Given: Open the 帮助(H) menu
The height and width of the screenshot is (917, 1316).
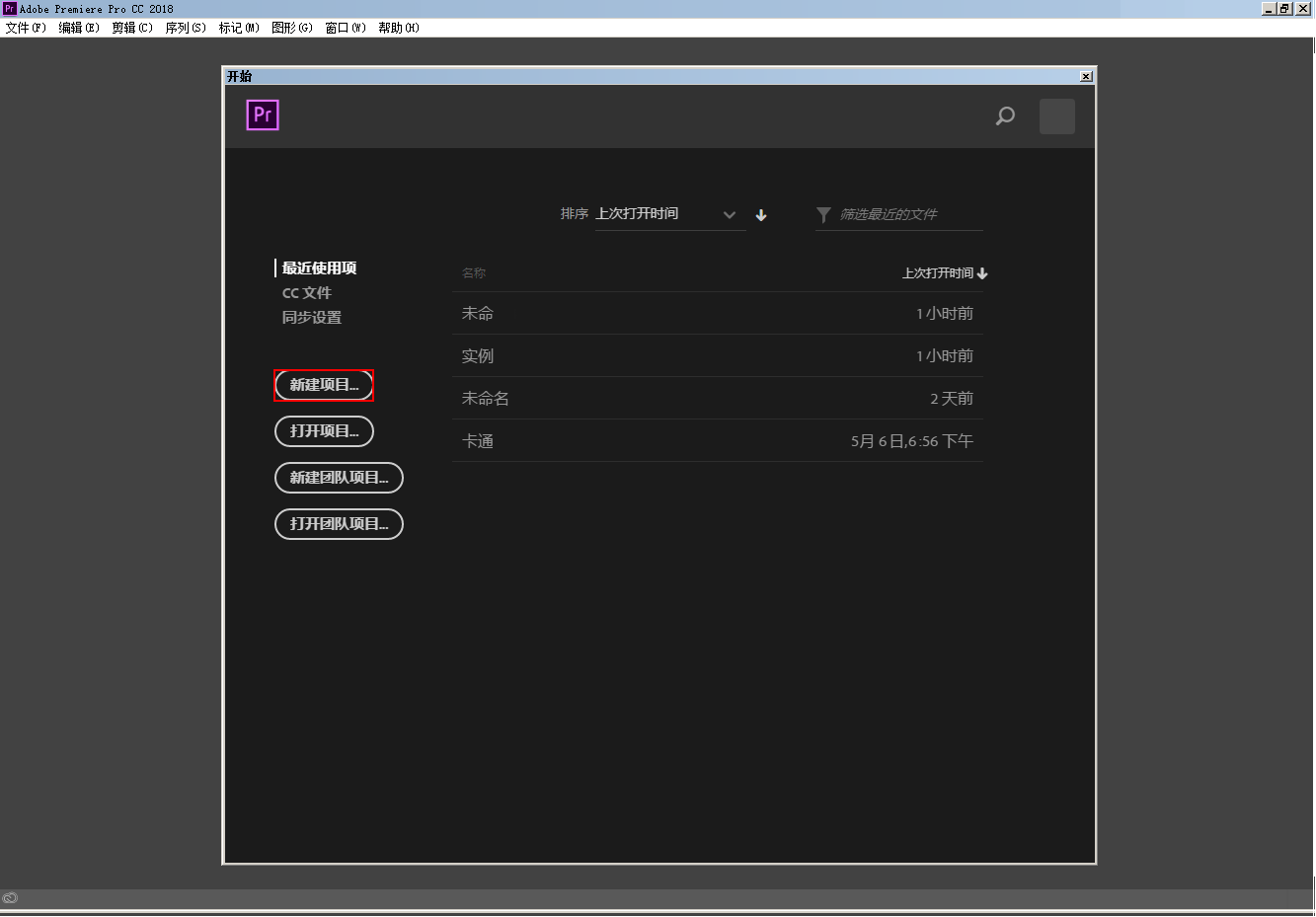Looking at the screenshot, I should 399,28.
